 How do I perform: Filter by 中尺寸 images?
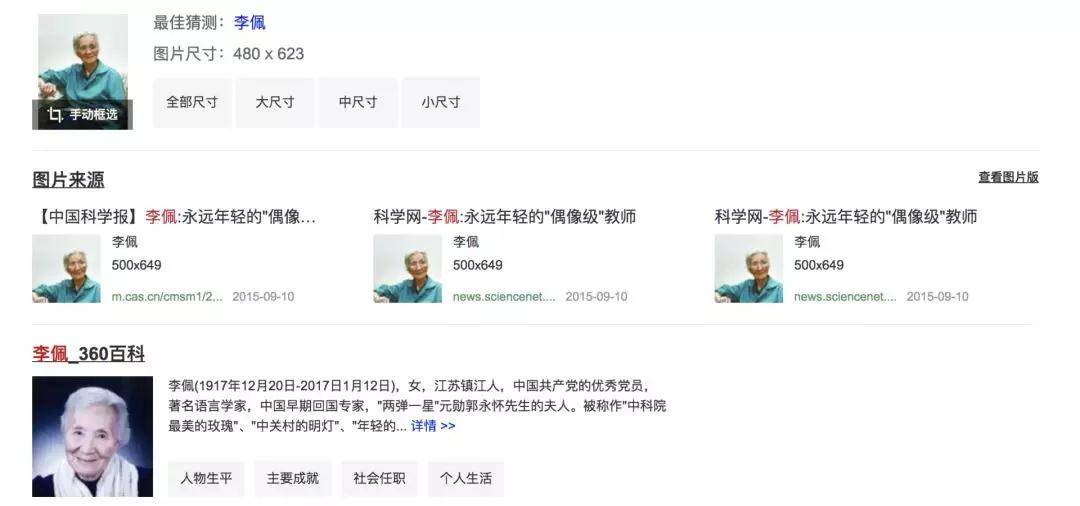click(358, 103)
